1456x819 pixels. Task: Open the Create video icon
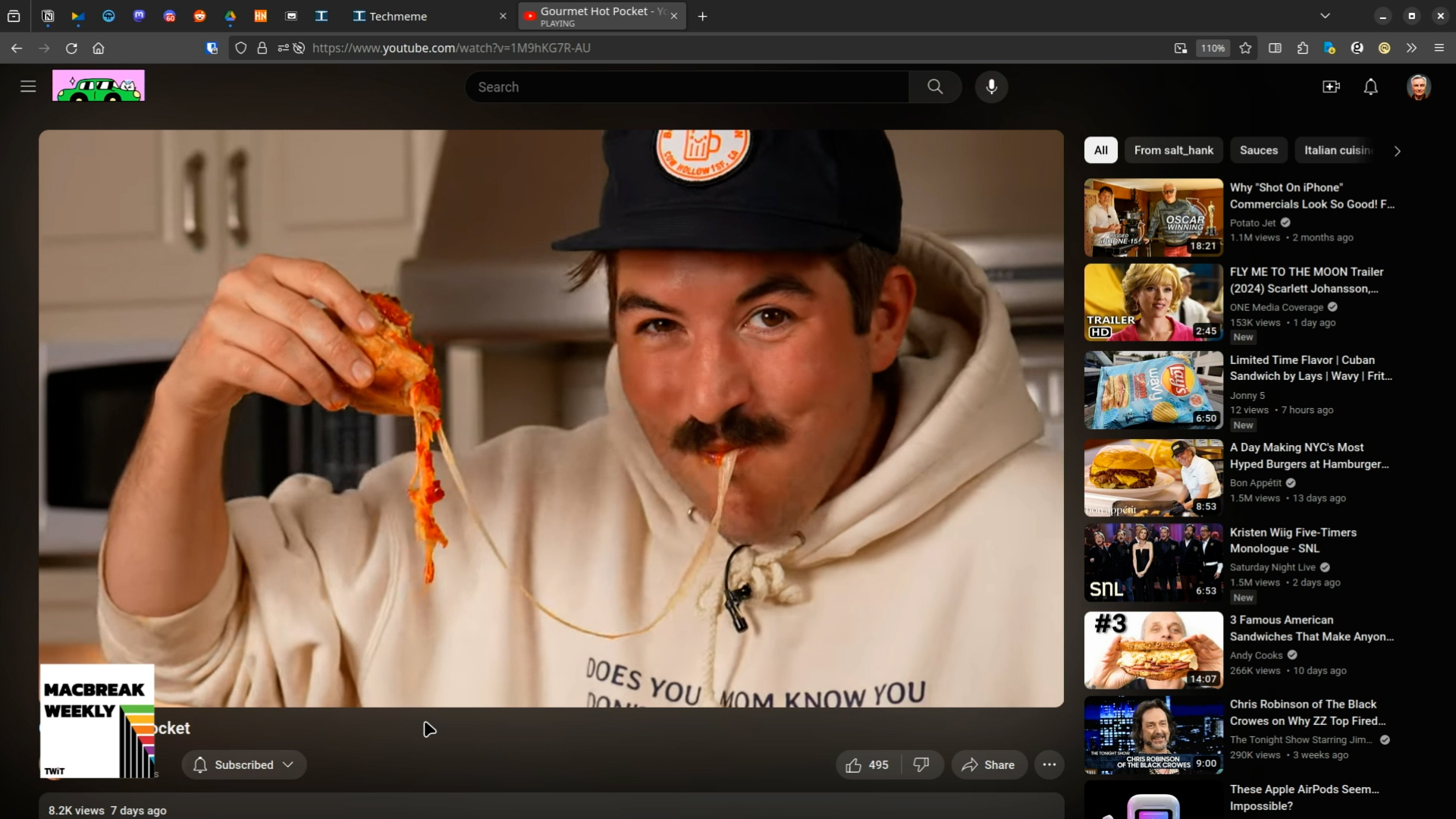click(x=1331, y=87)
